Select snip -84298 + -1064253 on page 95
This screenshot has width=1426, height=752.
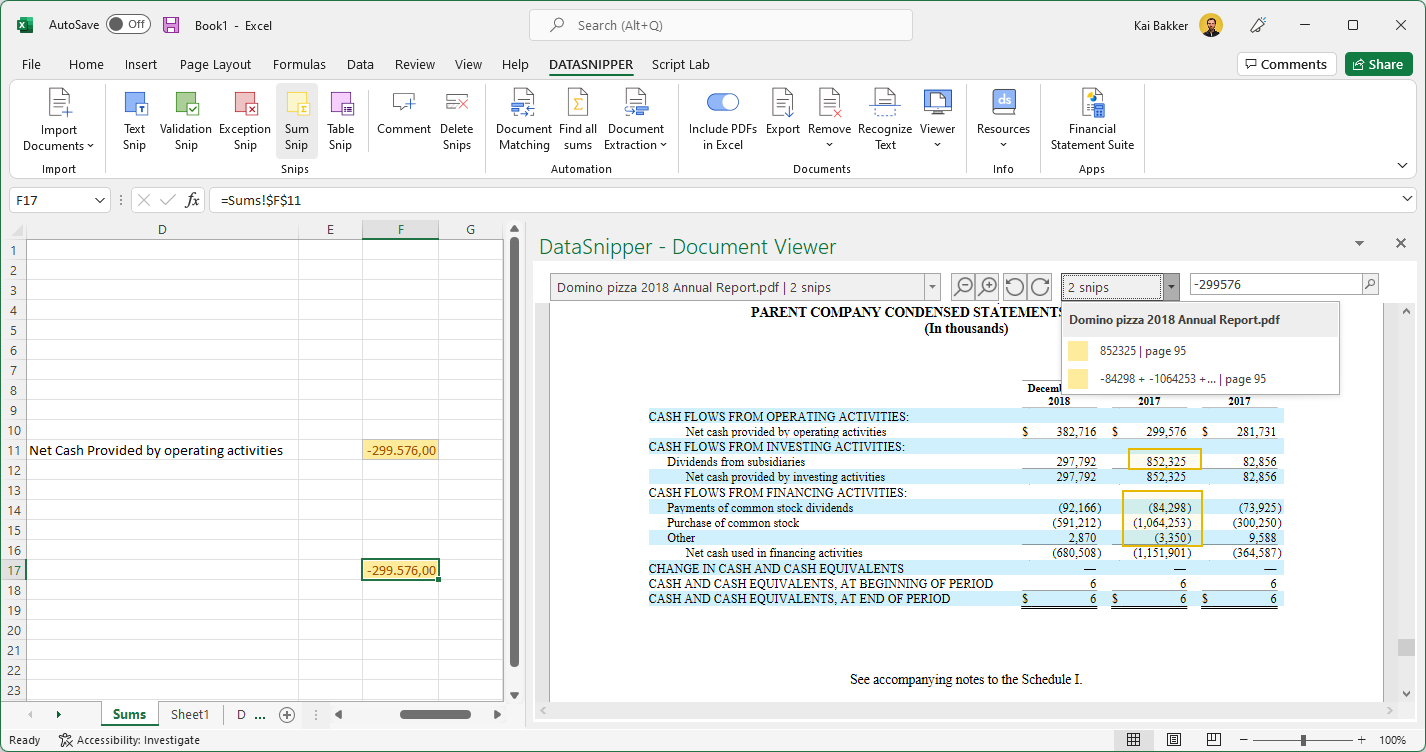click(x=1200, y=379)
